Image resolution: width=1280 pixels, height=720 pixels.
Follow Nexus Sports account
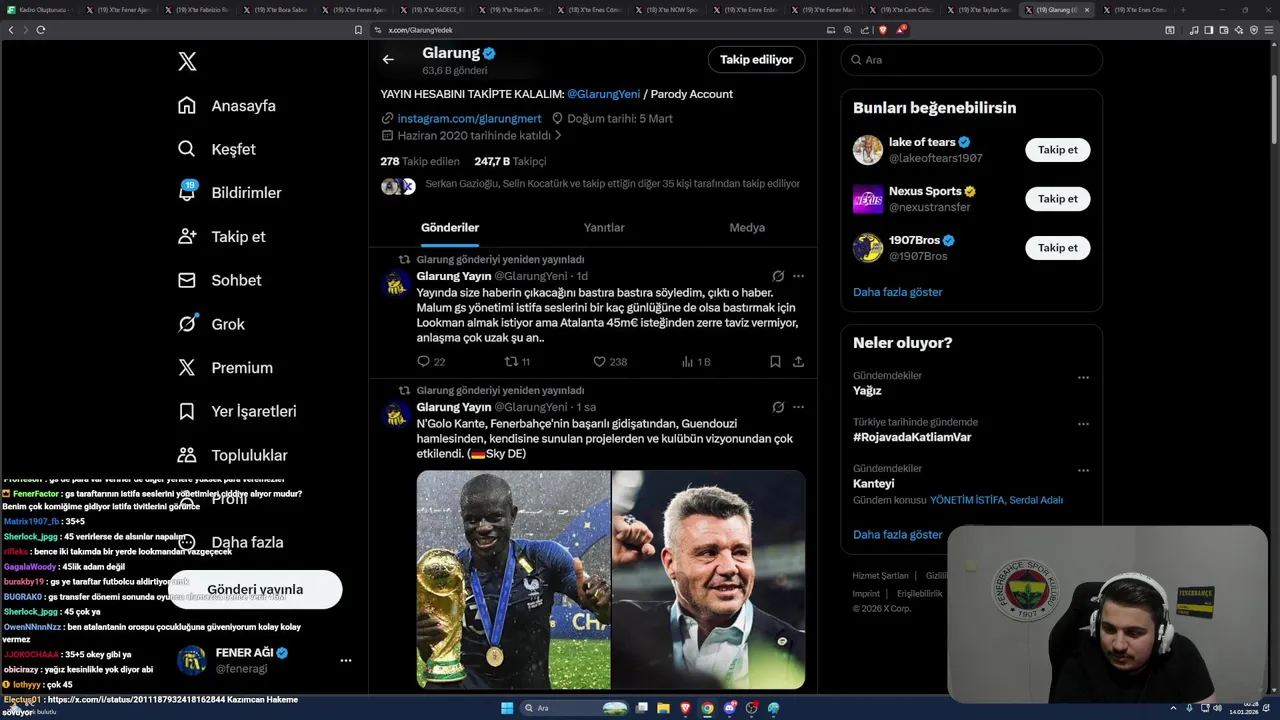(x=1058, y=199)
